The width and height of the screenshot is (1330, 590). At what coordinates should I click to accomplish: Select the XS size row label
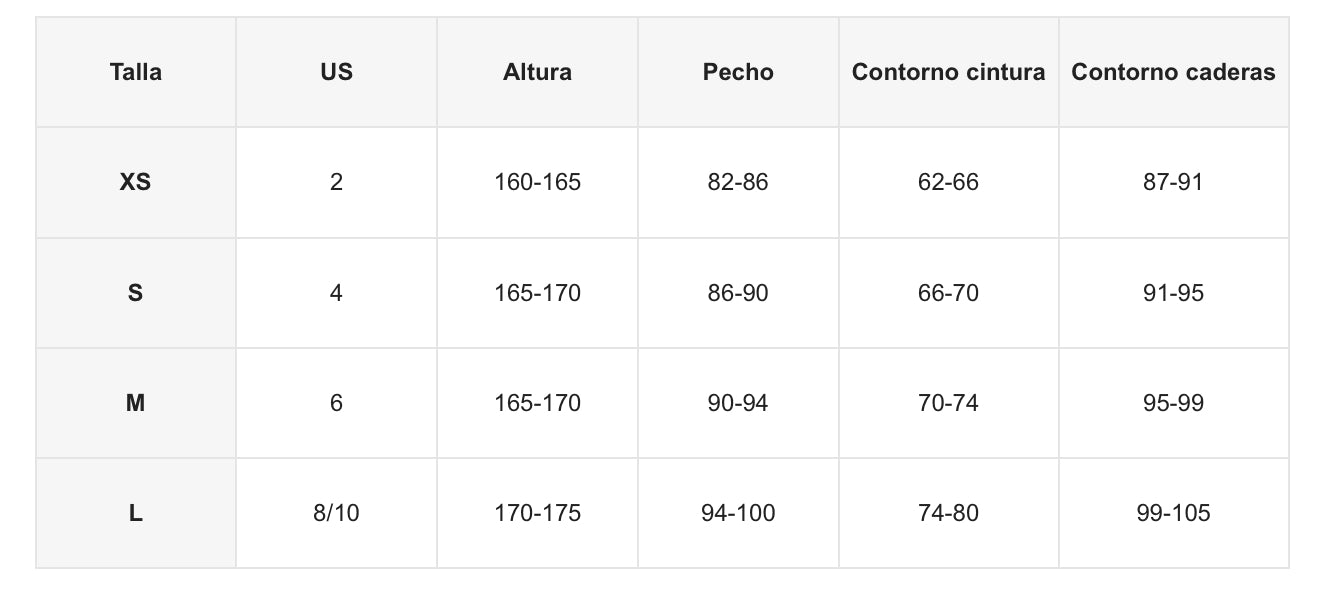[136, 182]
